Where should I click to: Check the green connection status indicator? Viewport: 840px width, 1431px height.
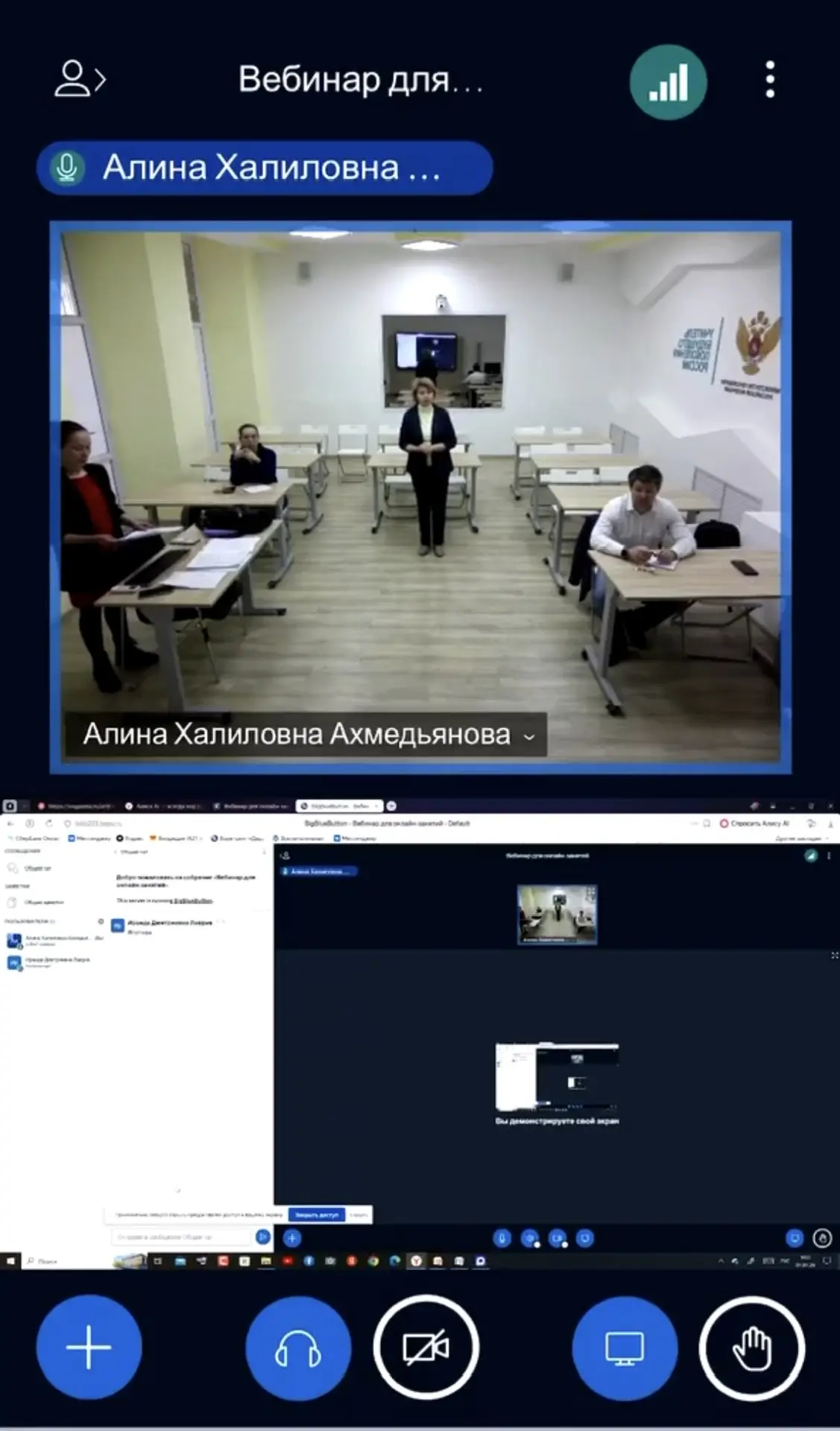click(668, 81)
